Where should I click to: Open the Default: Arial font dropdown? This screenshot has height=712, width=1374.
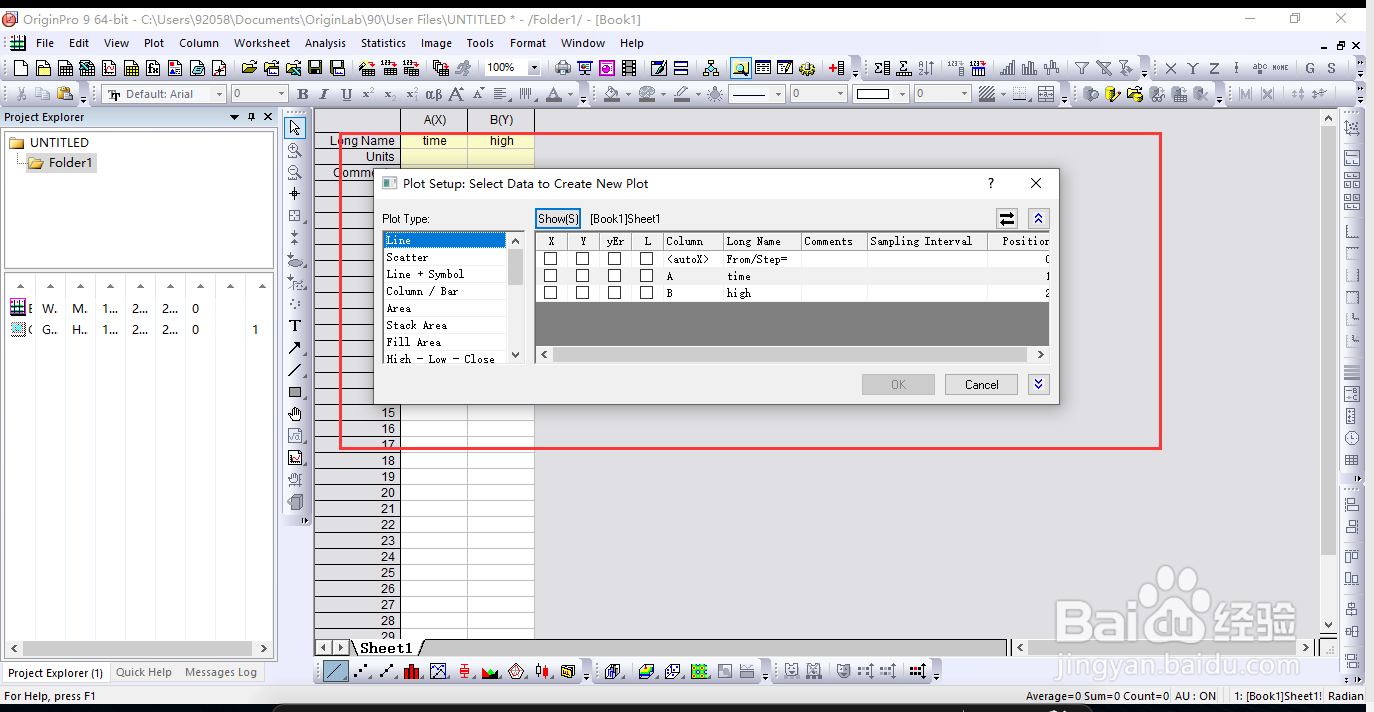219,94
